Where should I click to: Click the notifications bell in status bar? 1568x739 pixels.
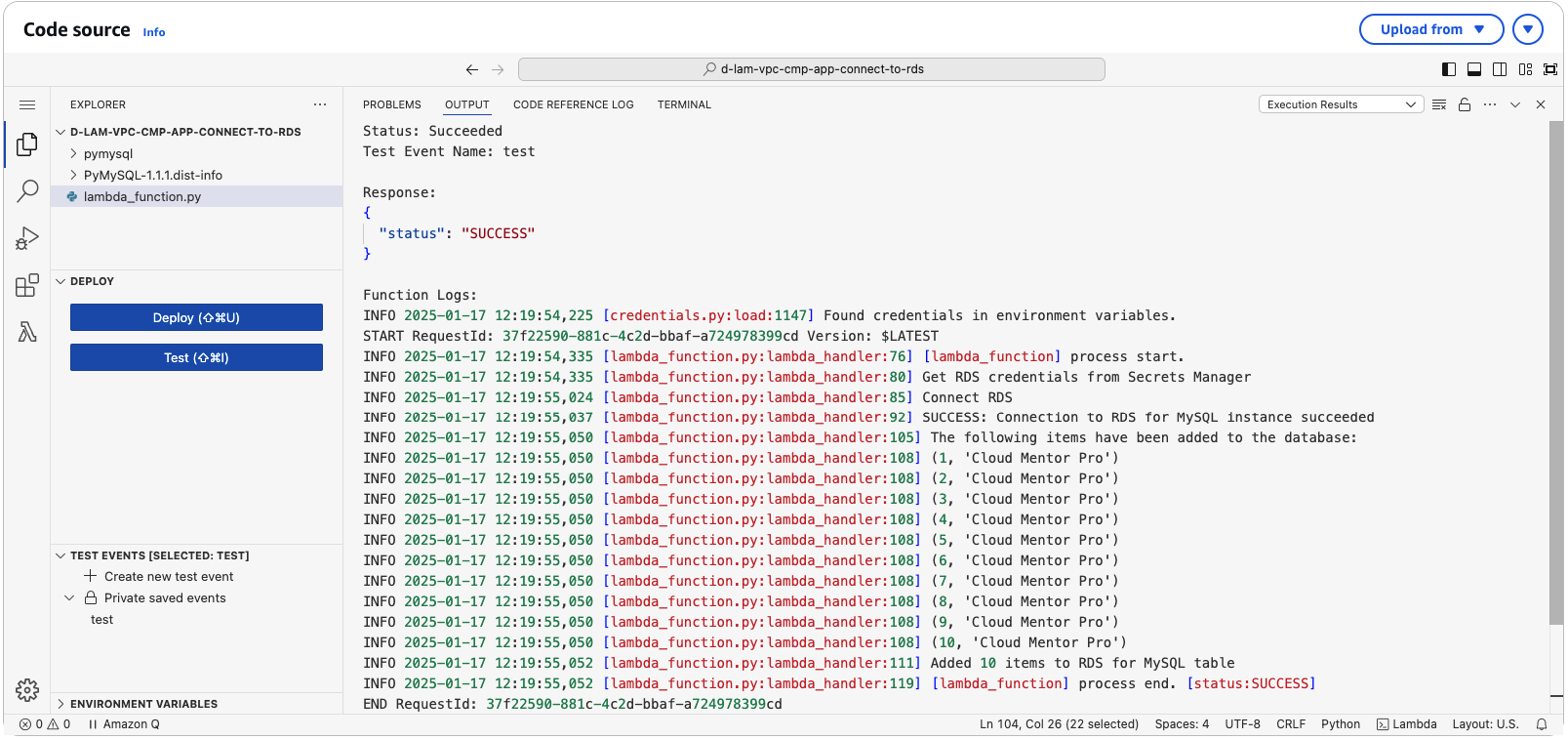[1542, 724]
